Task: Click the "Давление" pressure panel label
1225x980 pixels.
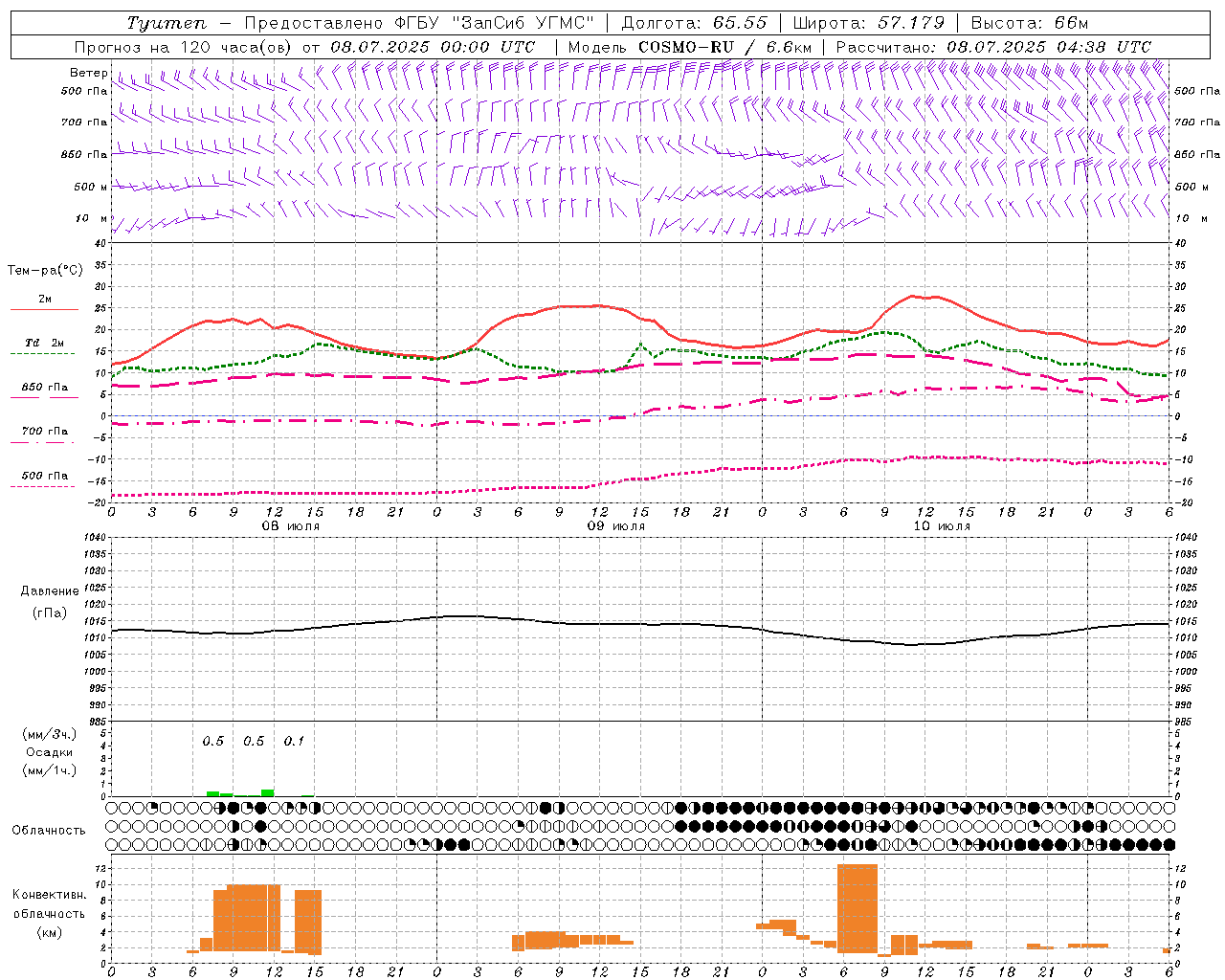Action: (49, 591)
